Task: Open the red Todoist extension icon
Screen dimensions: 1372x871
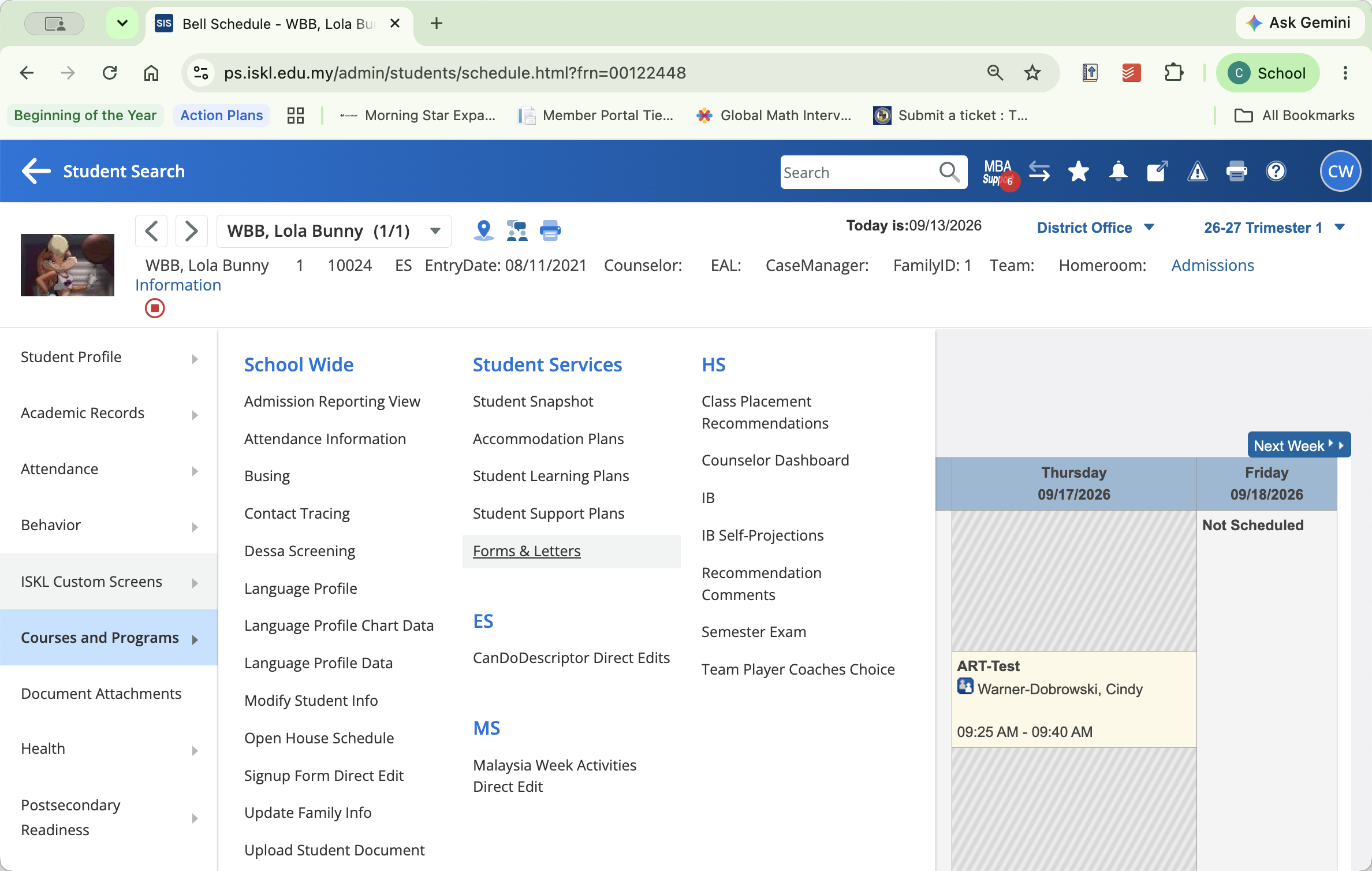Action: 1131,73
